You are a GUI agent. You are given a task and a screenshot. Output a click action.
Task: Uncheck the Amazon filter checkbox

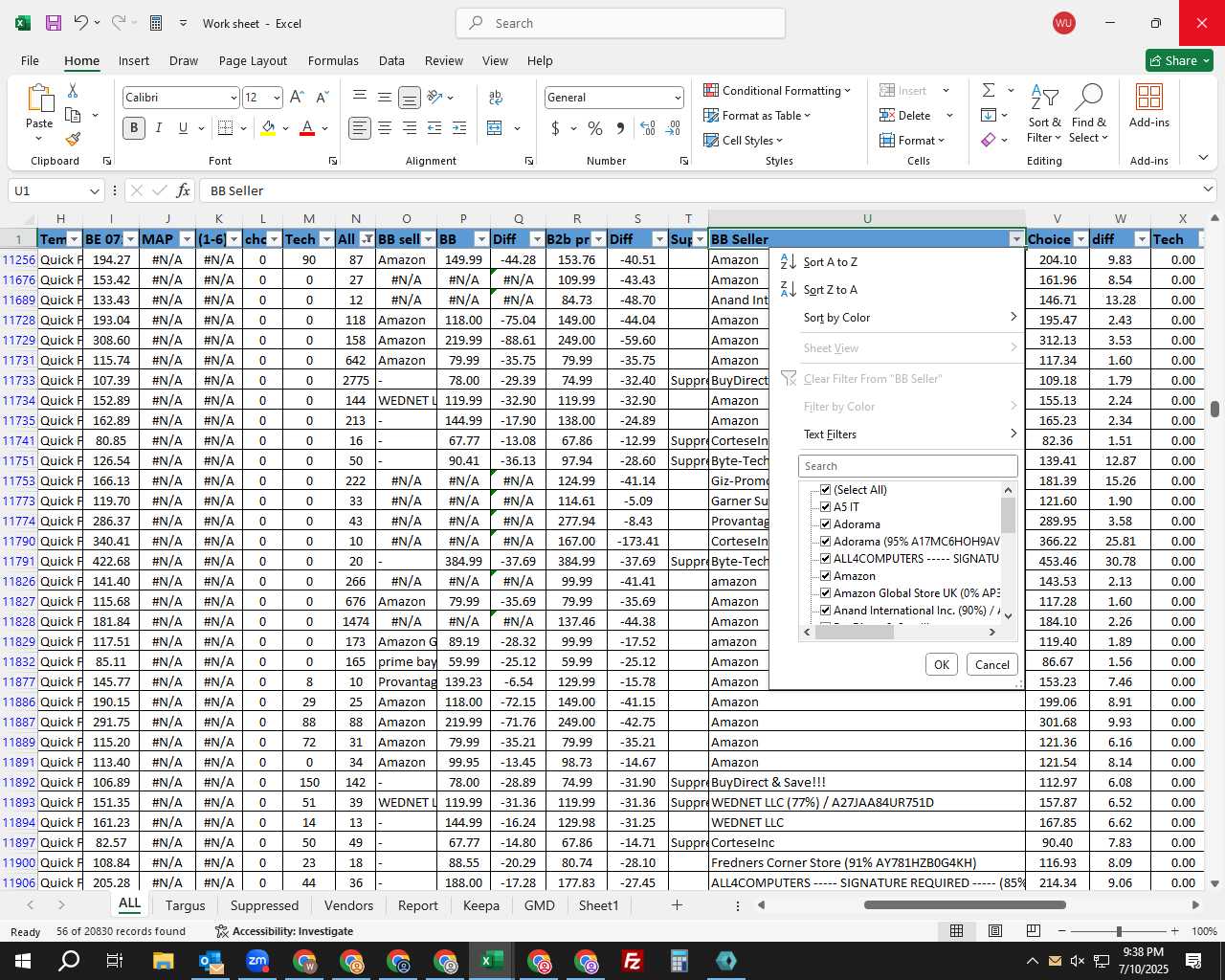click(826, 576)
